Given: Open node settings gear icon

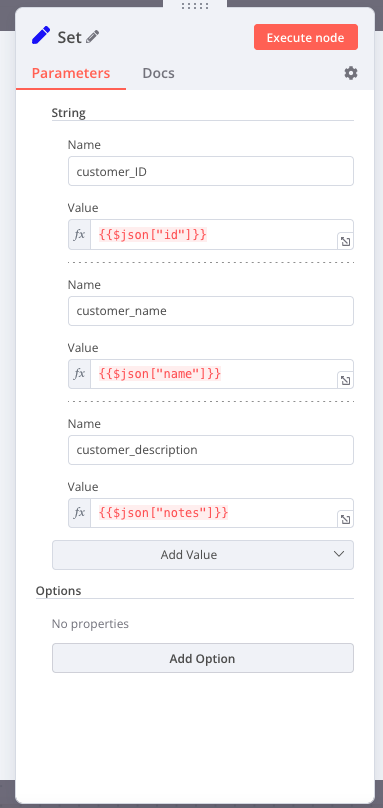Looking at the screenshot, I should point(351,73).
